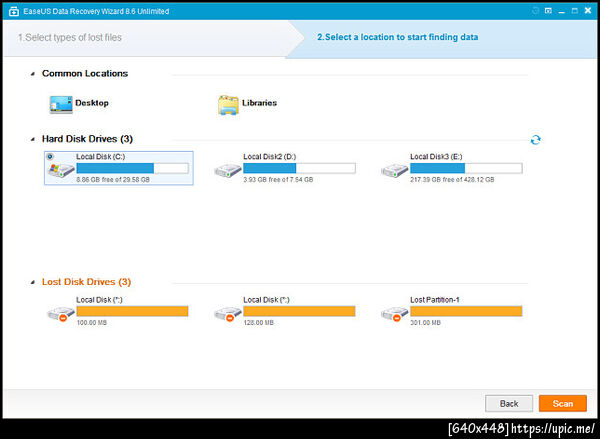Click the orange bar of Lost Partition-1
Screen dimensions: 600x439
point(466,311)
